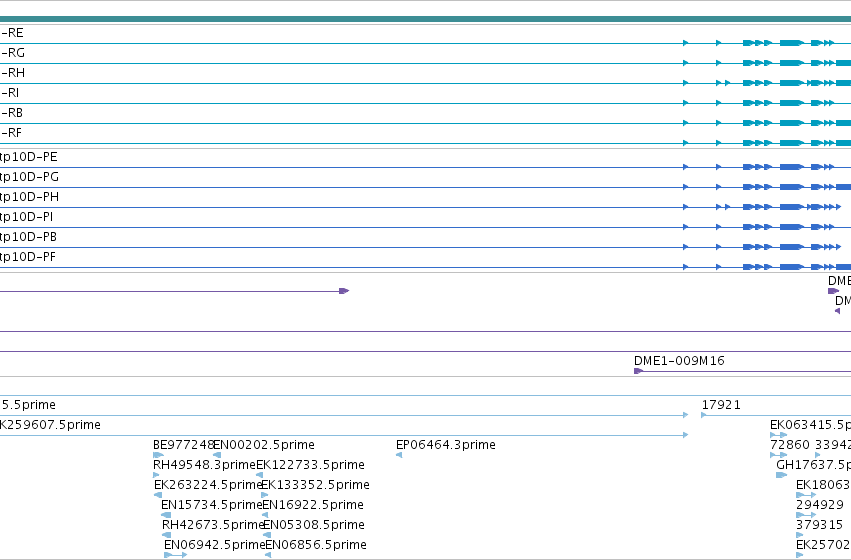
Task: Select EN05308.5prime EST label
Action: tap(314, 525)
